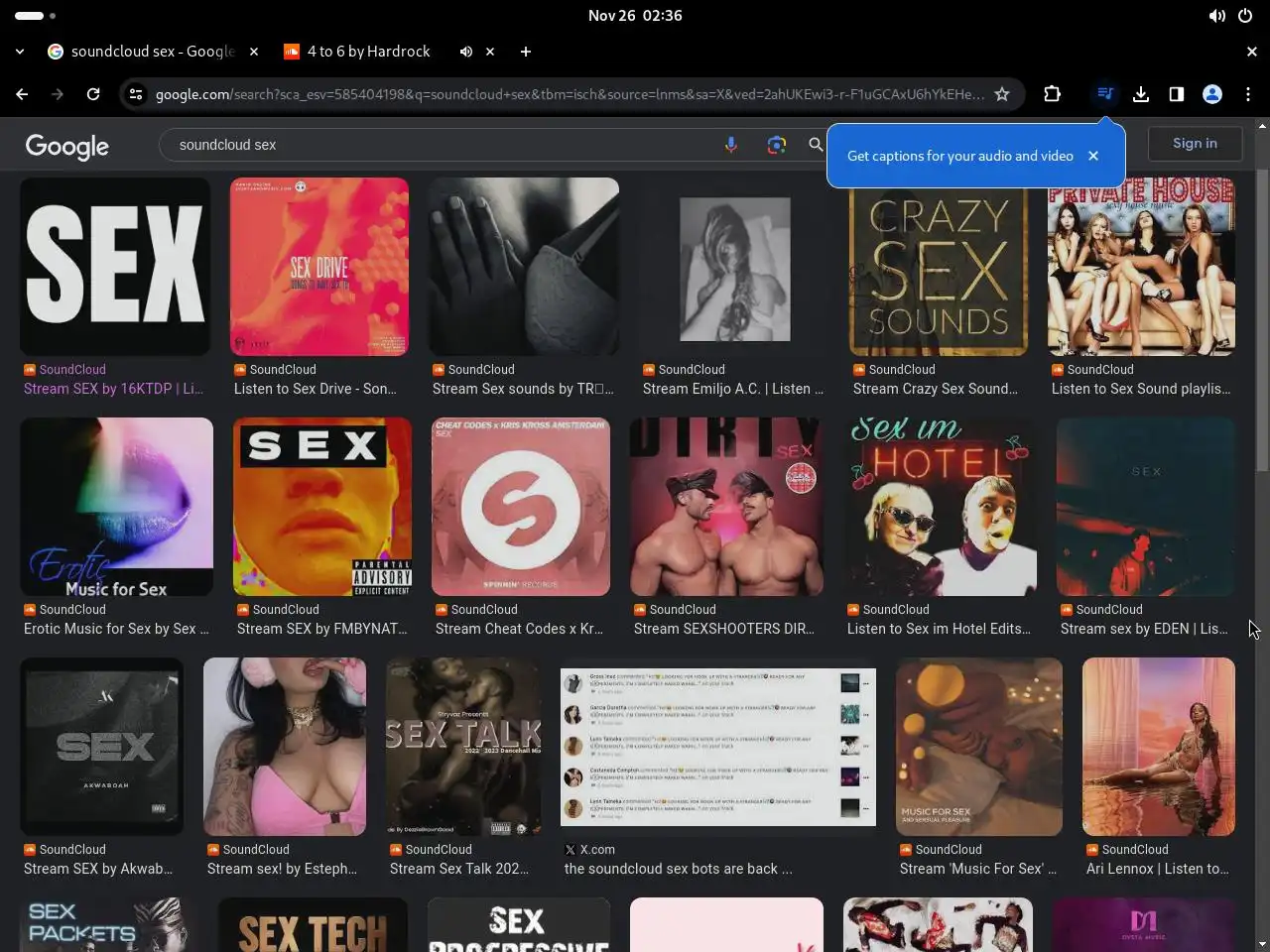The height and width of the screenshot is (952, 1270).
Task: Open 'Stream Emiljo A.C. | Listen' link
Action: click(x=733, y=389)
